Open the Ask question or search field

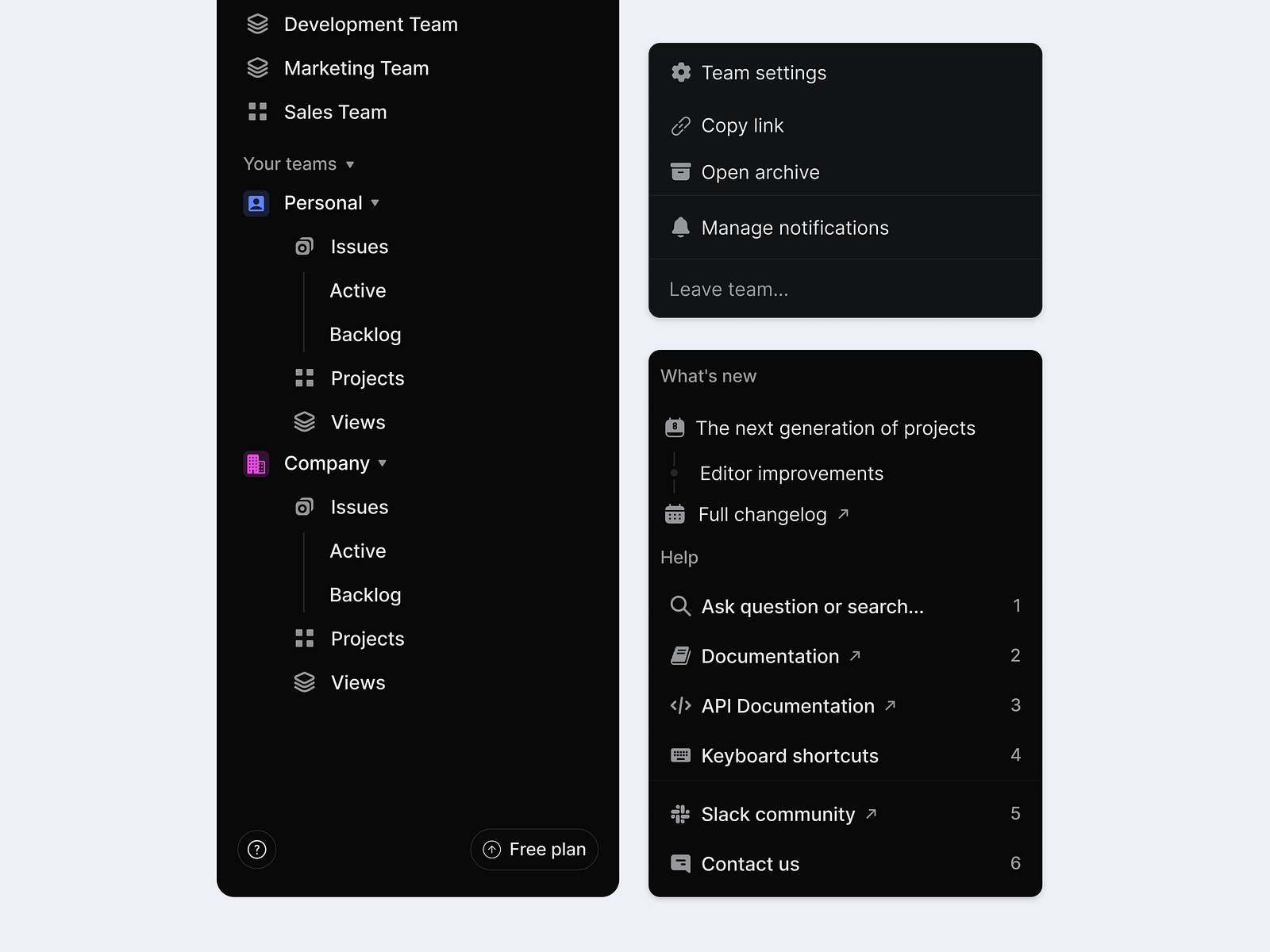(x=811, y=606)
